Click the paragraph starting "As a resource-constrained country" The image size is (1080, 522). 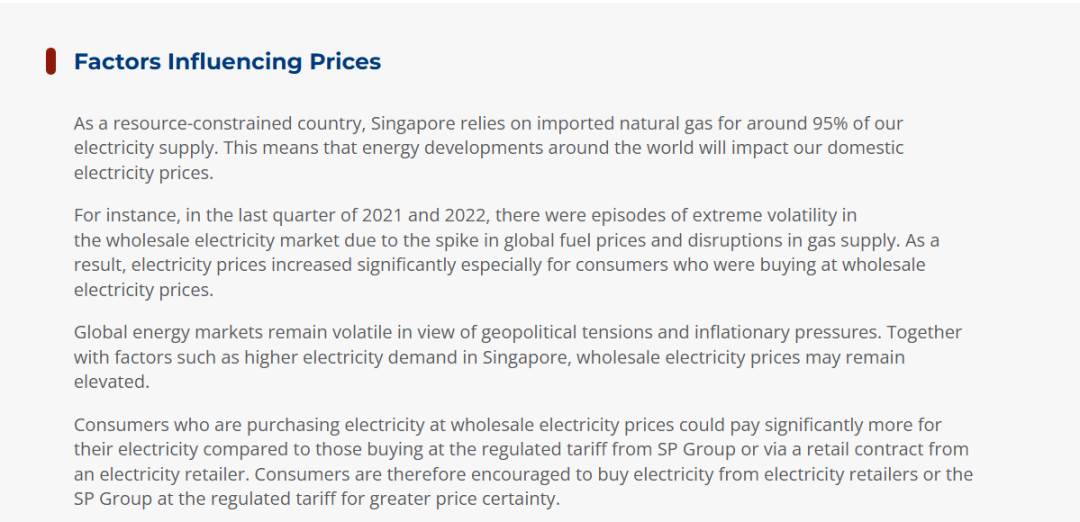tap(488, 148)
